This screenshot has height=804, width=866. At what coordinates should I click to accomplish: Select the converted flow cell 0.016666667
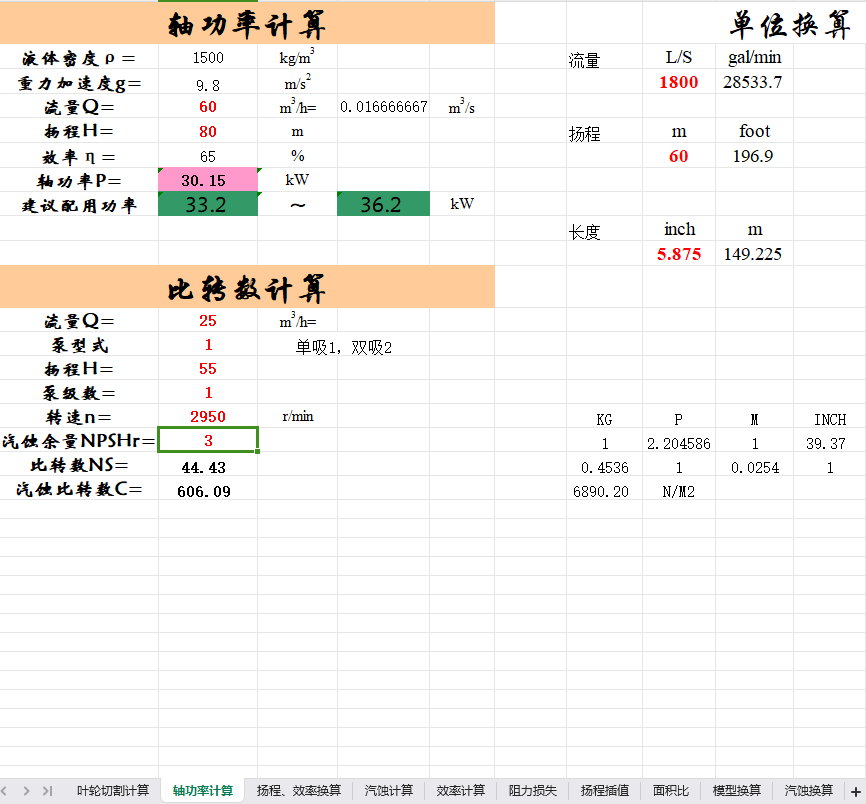(383, 106)
